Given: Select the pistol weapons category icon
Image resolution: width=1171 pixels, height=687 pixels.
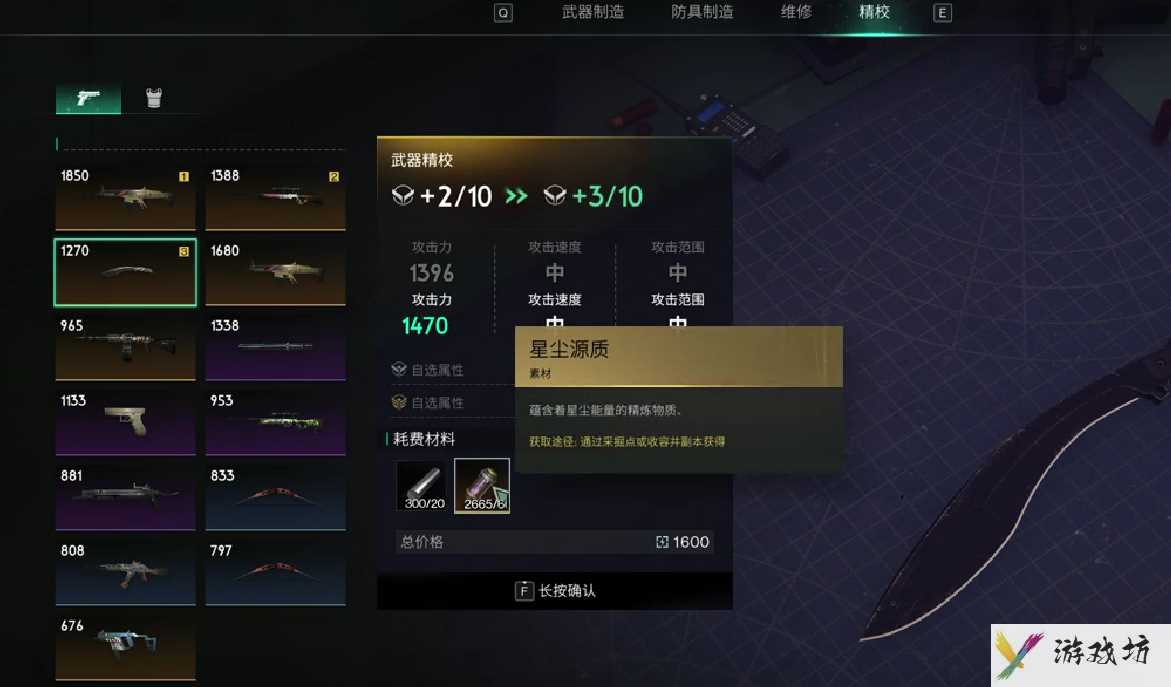Looking at the screenshot, I should (88, 99).
